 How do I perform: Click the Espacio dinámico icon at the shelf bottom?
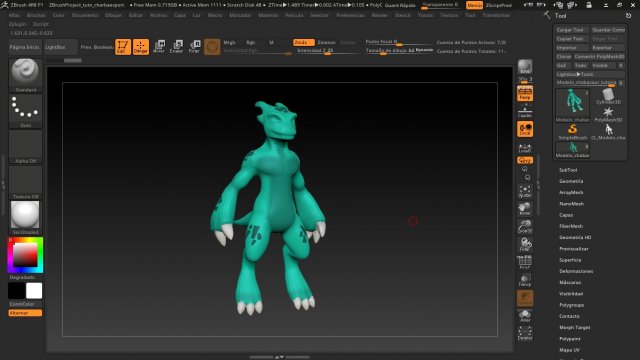pyautogui.click(x=525, y=333)
